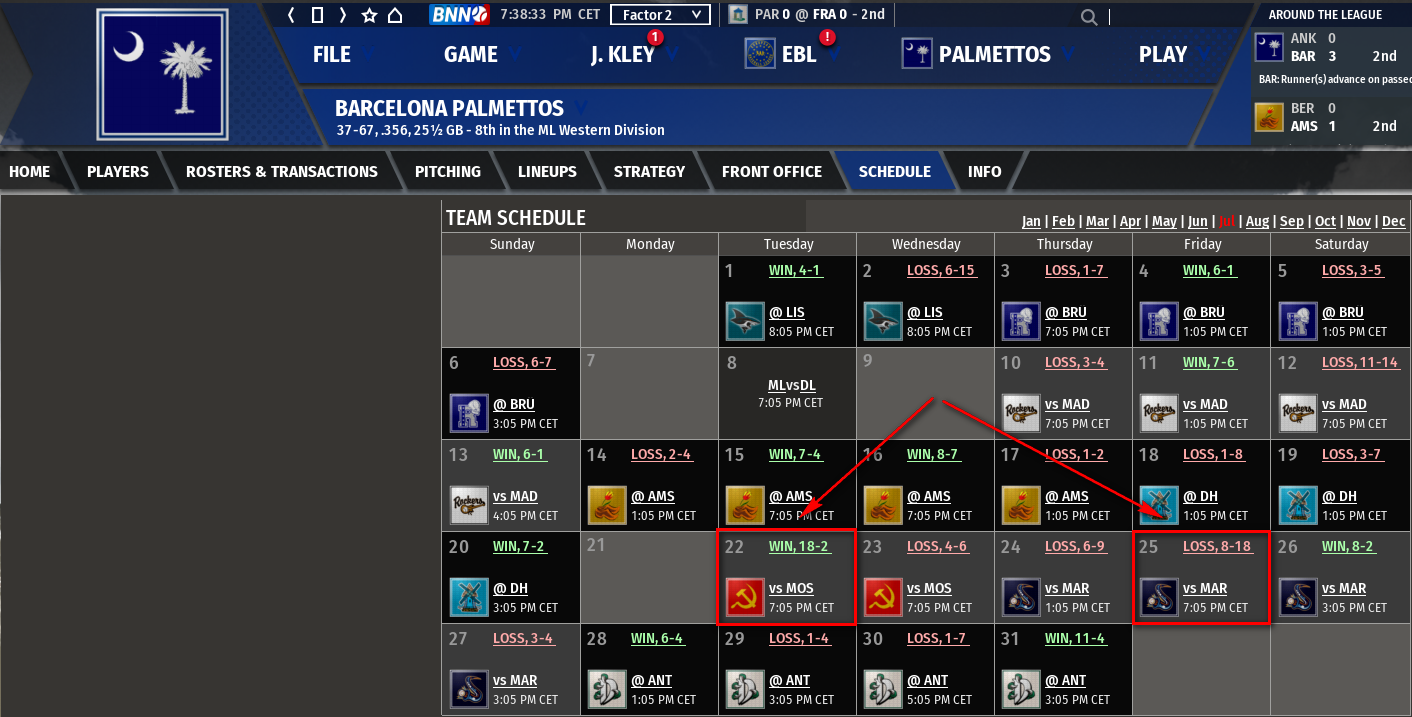This screenshot has width=1412, height=717.
Task: Open the WIN, 18-2 result on July 22
Action: tap(799, 546)
